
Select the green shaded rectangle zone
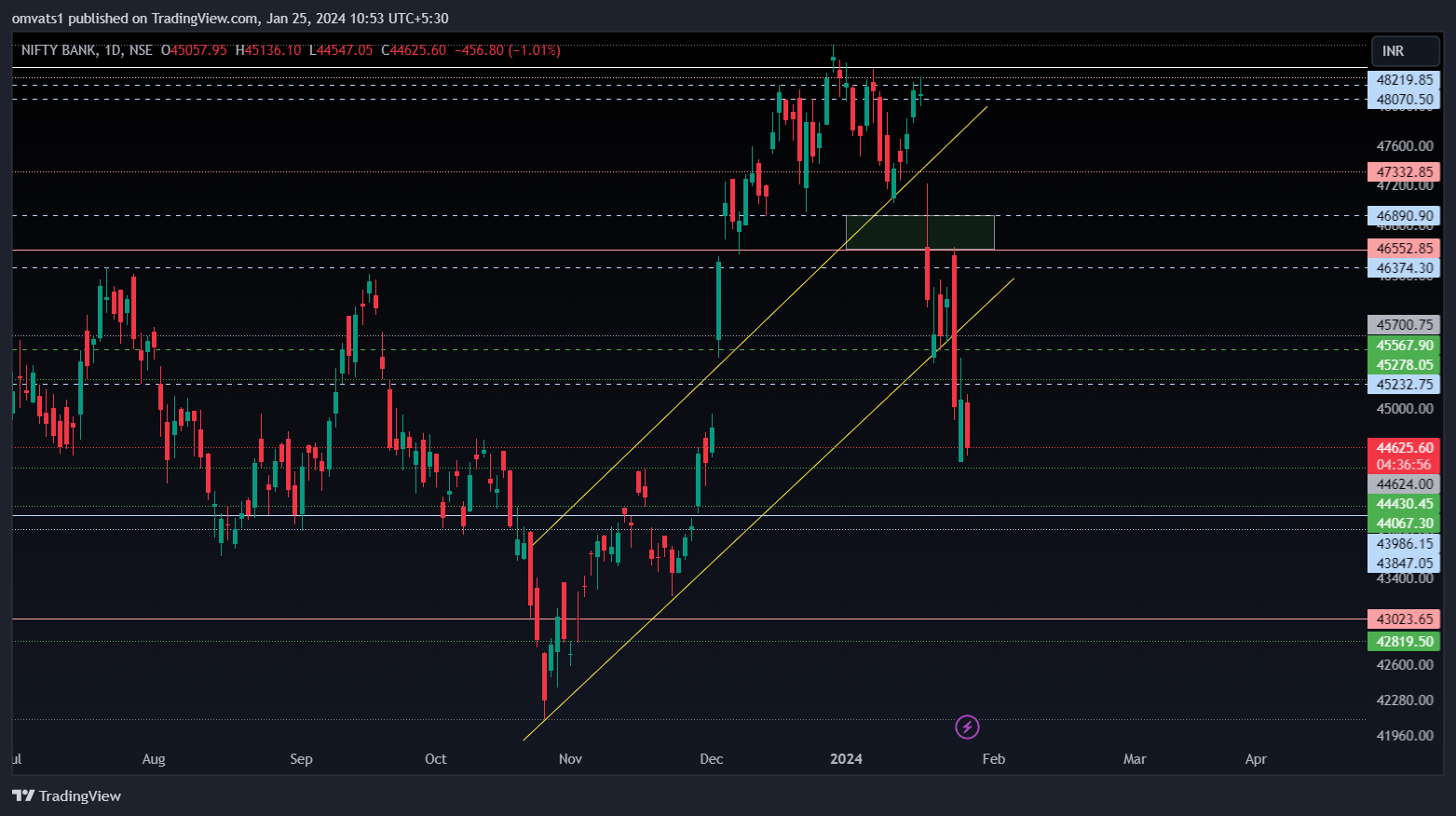[919, 233]
